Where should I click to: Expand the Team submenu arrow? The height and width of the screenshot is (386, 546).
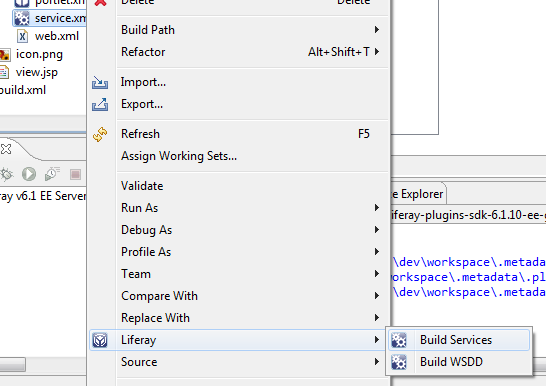coord(376,274)
